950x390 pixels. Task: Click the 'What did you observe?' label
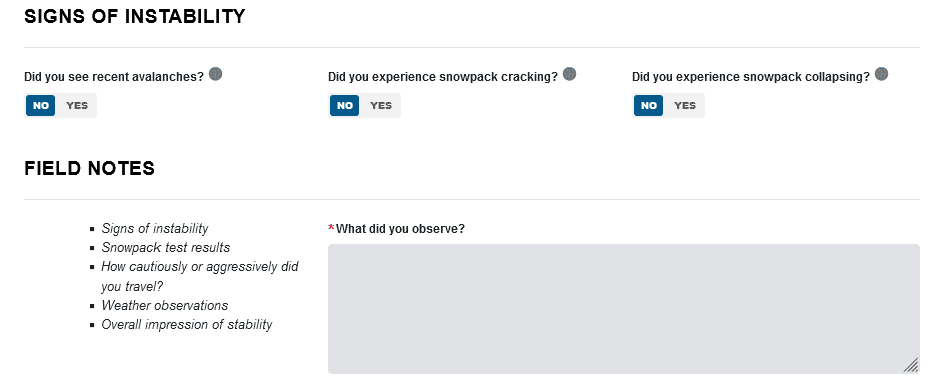pos(400,229)
